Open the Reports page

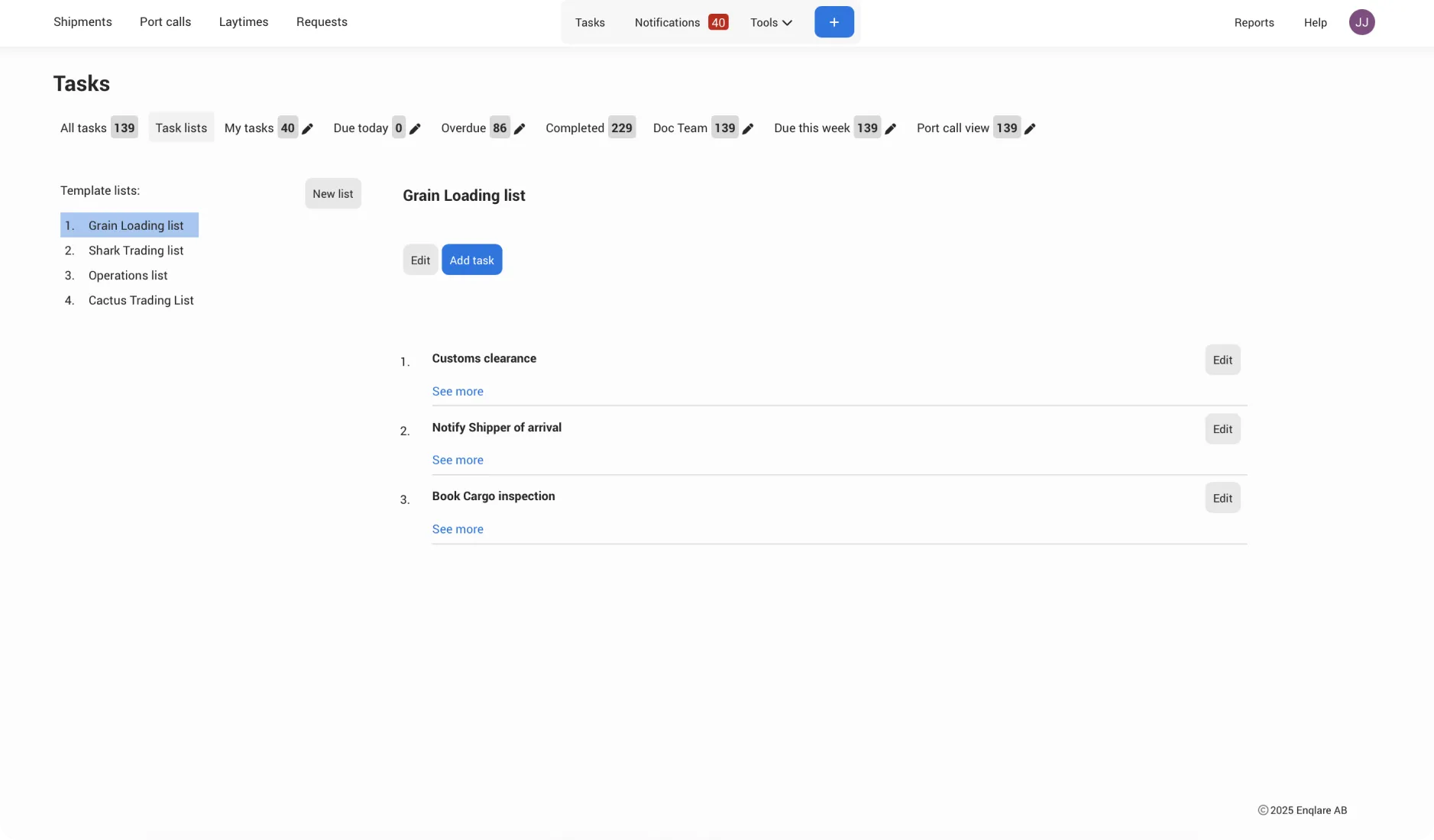point(1254,22)
